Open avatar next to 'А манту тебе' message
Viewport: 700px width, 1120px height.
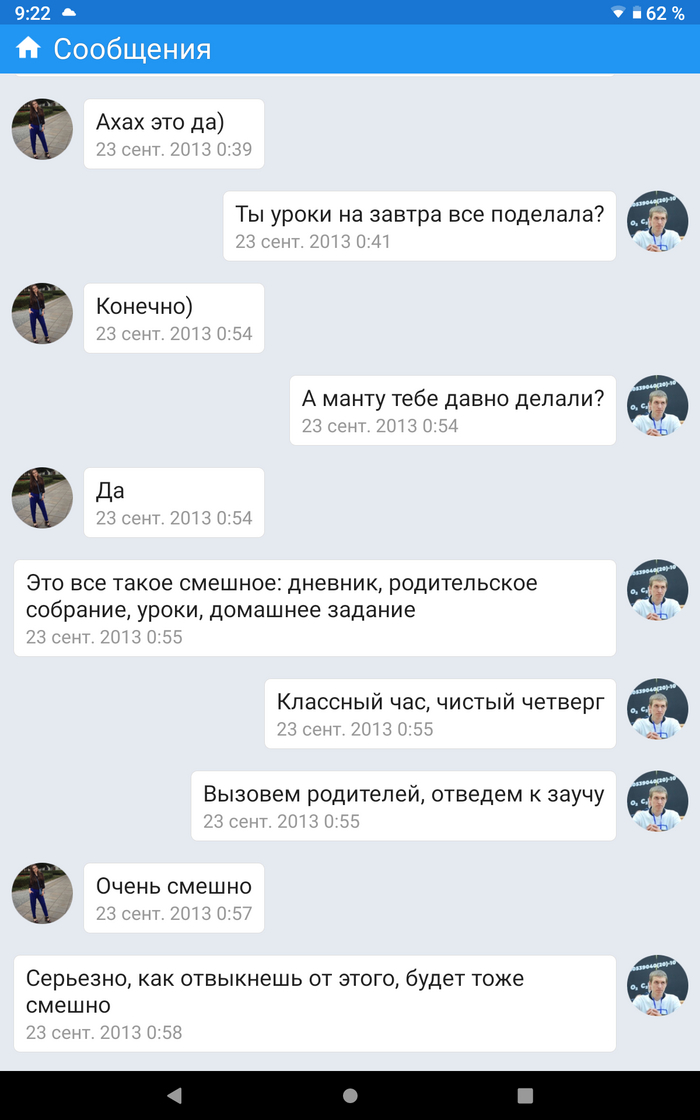pos(657,406)
